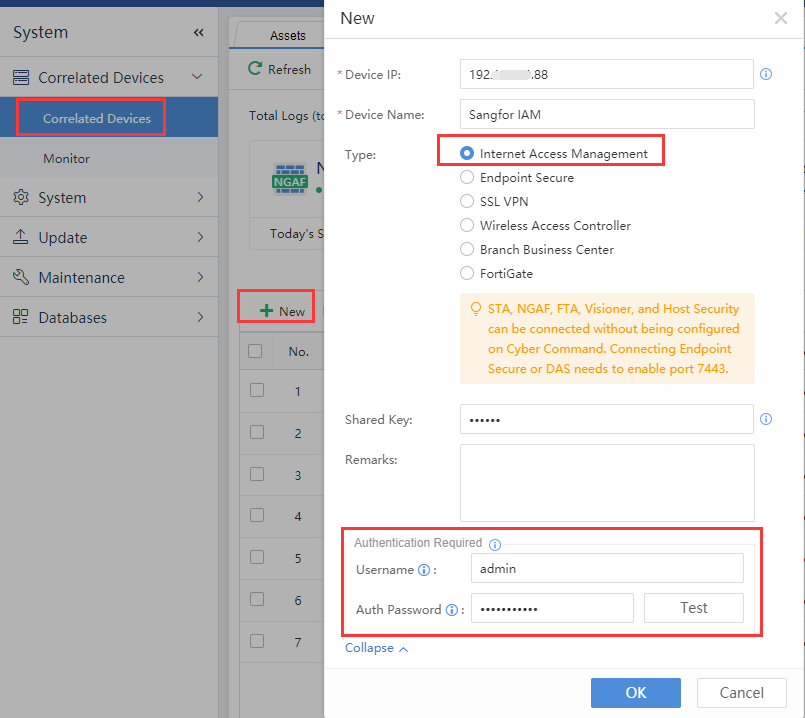Confirm the new device with OK
805x718 pixels.
(x=635, y=693)
